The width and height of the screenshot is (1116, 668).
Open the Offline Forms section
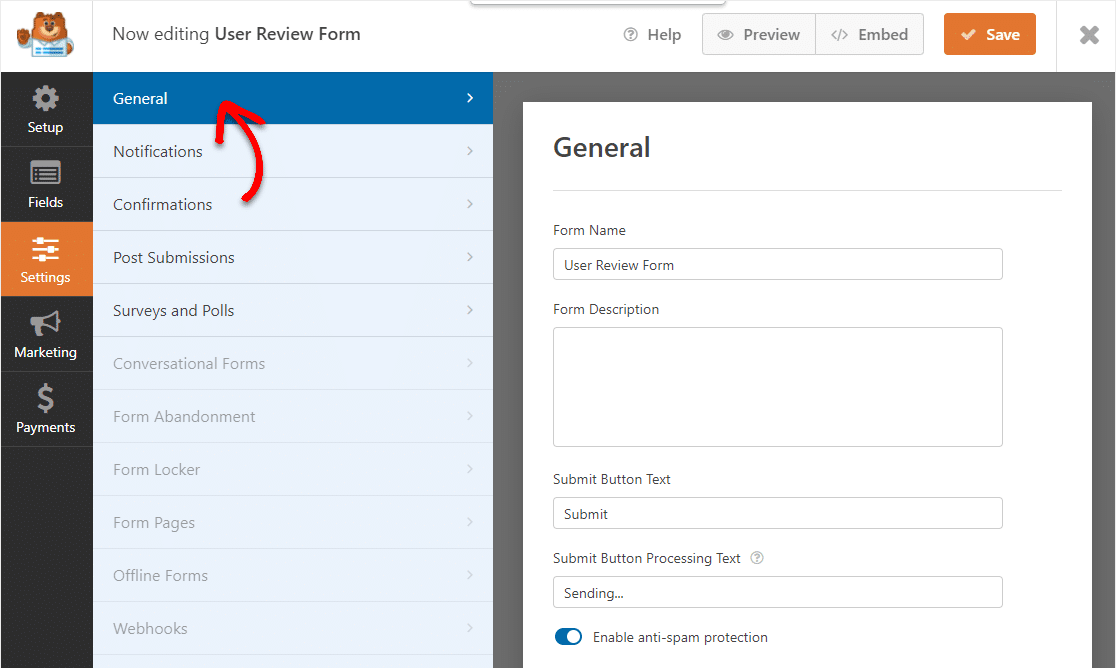pos(293,575)
